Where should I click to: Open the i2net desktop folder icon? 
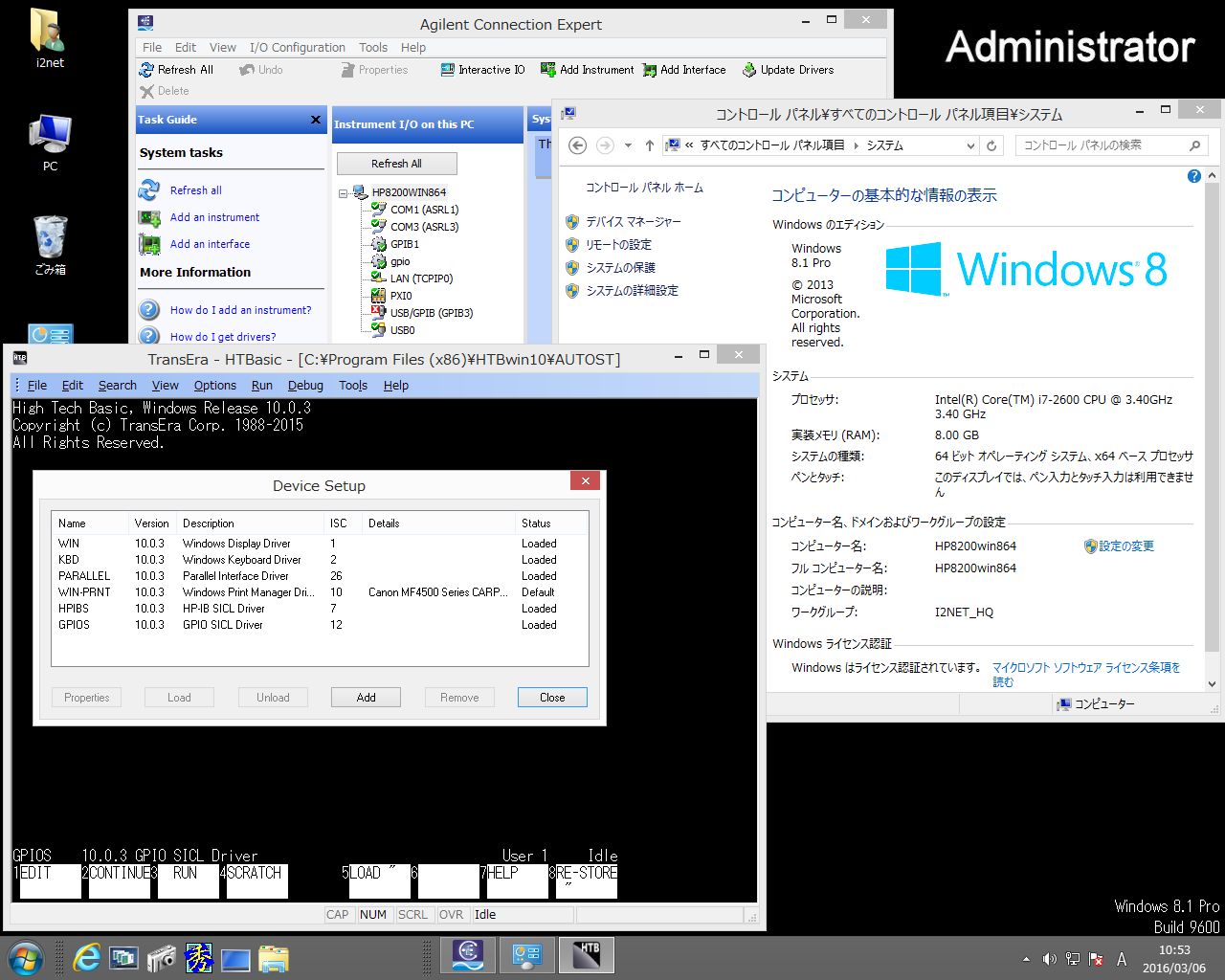(x=50, y=38)
